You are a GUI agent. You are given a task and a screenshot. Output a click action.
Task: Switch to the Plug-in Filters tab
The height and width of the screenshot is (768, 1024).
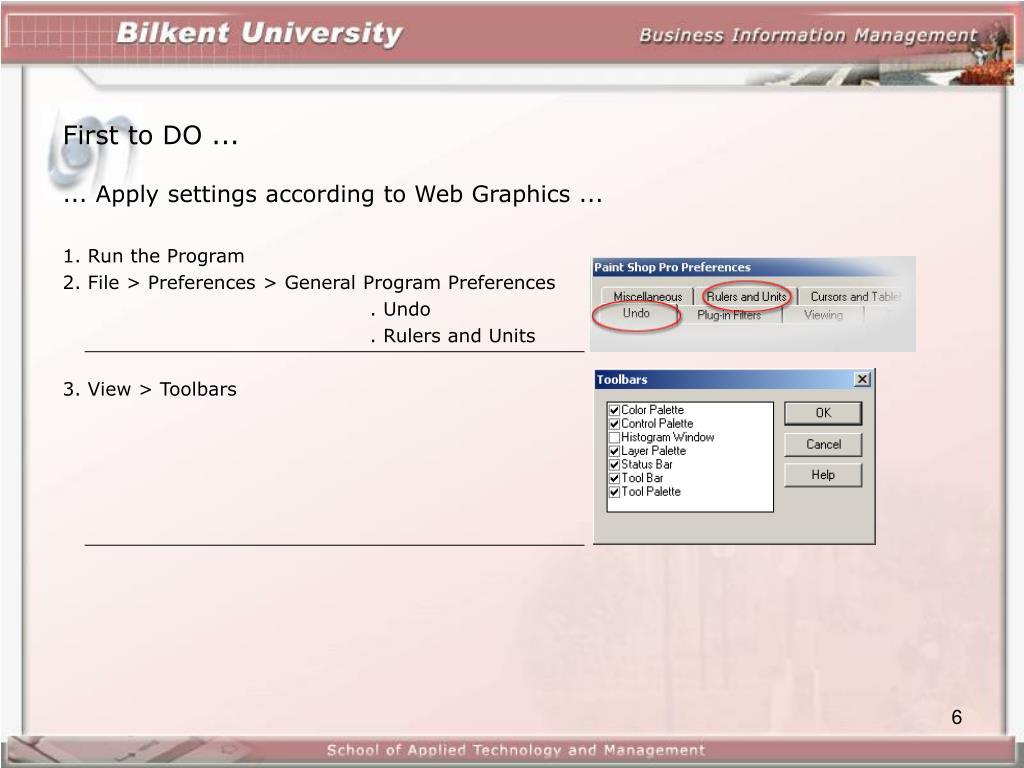coord(729,315)
